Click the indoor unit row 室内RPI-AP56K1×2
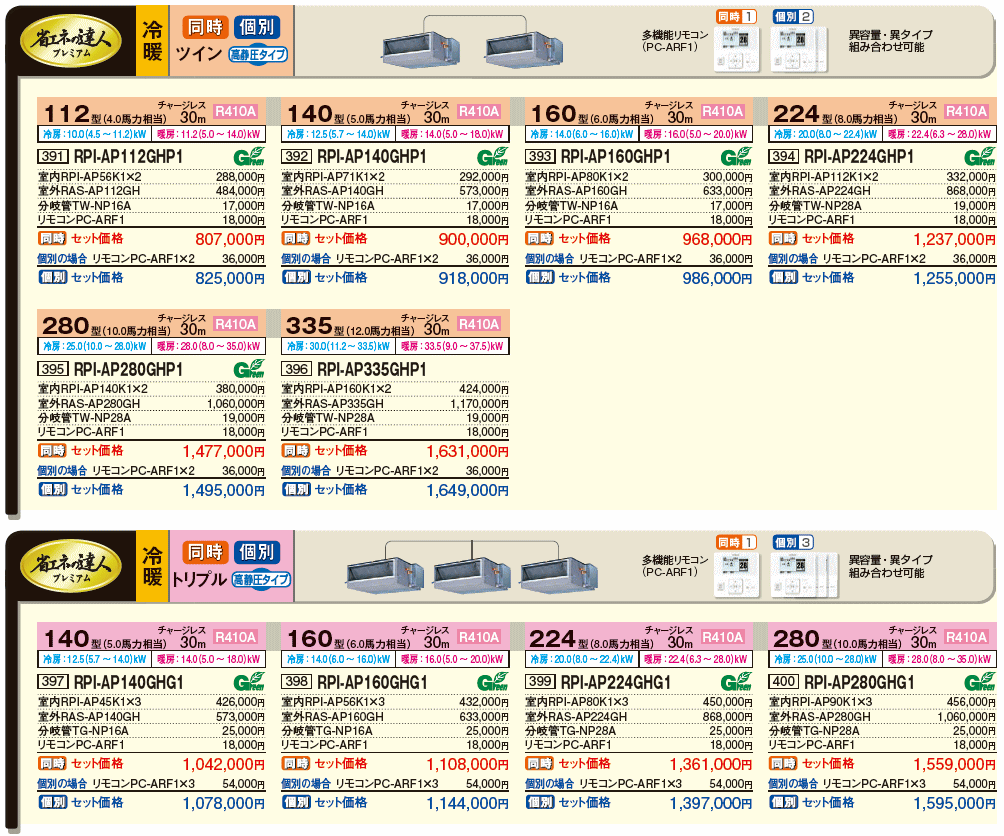Screen dimensions: 1004x836 point(151,177)
